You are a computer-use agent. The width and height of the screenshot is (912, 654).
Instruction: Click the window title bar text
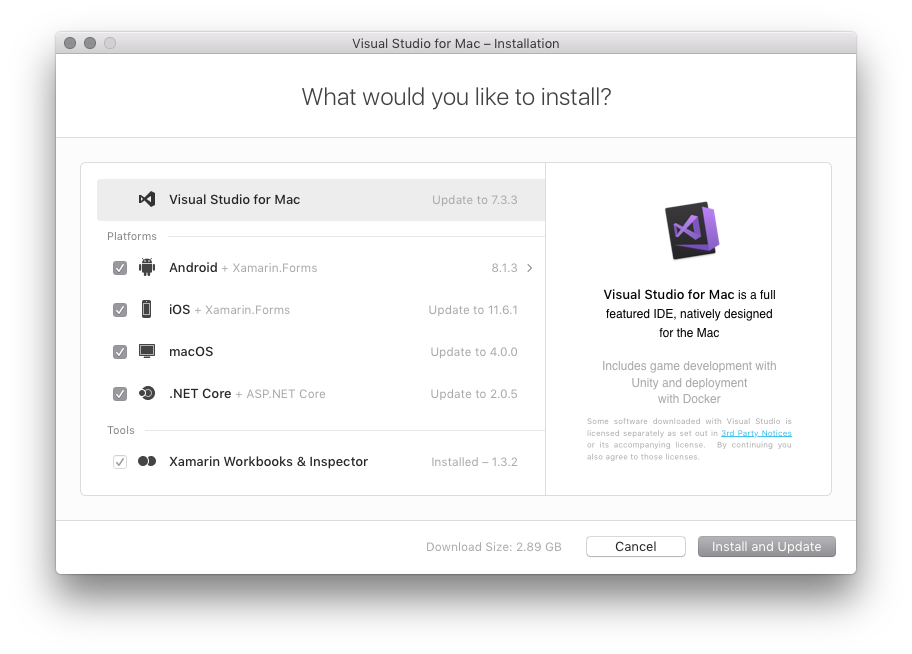point(456,44)
